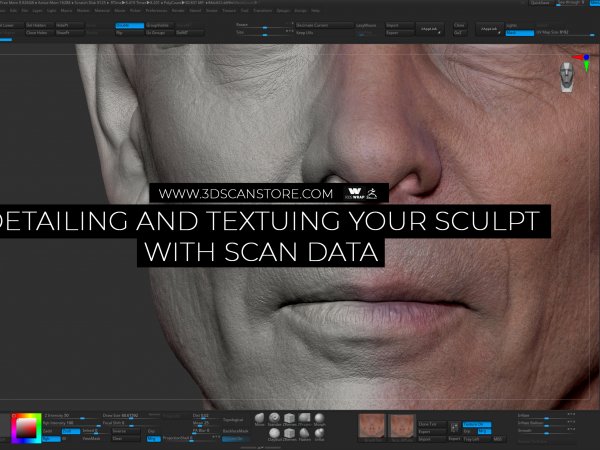The image size is (600, 450).
Task: Open the Render menu
Action: [178, 11]
